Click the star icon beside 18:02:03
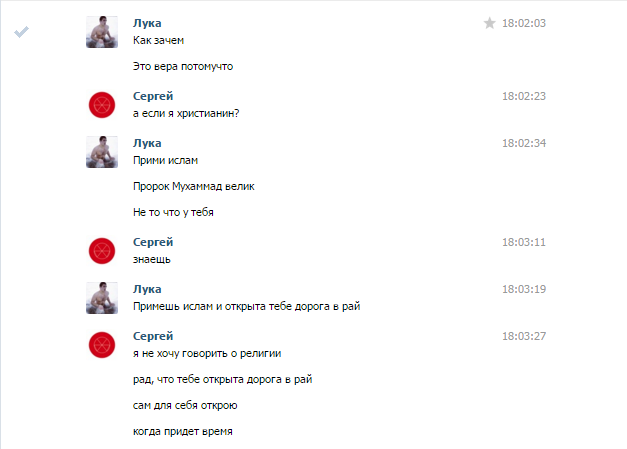The height and width of the screenshot is (449, 627). click(489, 23)
